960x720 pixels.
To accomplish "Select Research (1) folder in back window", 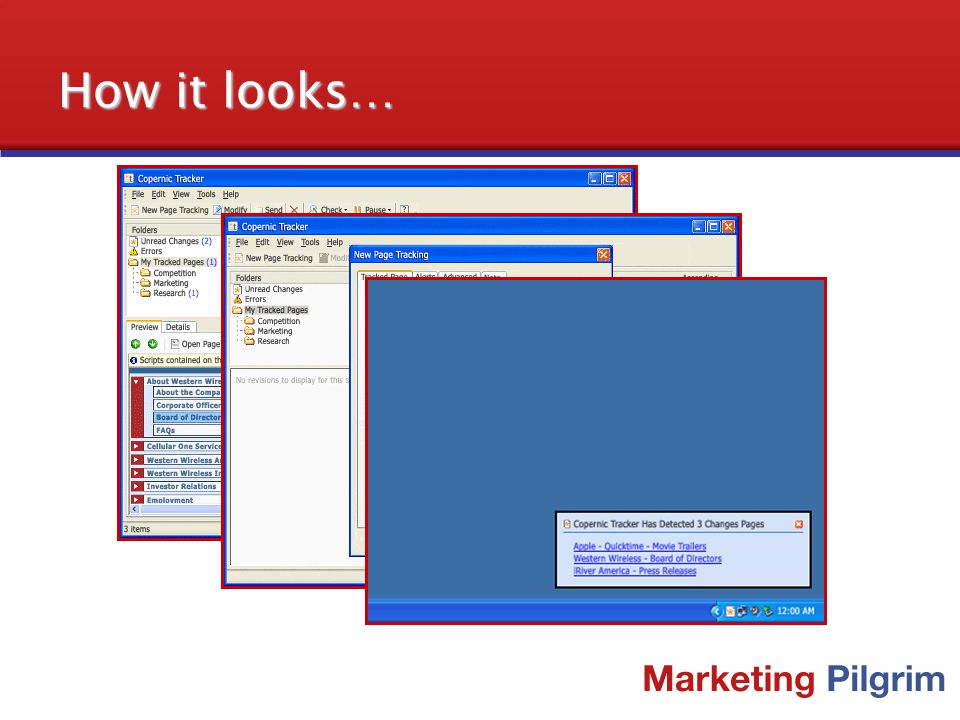I will [x=170, y=293].
